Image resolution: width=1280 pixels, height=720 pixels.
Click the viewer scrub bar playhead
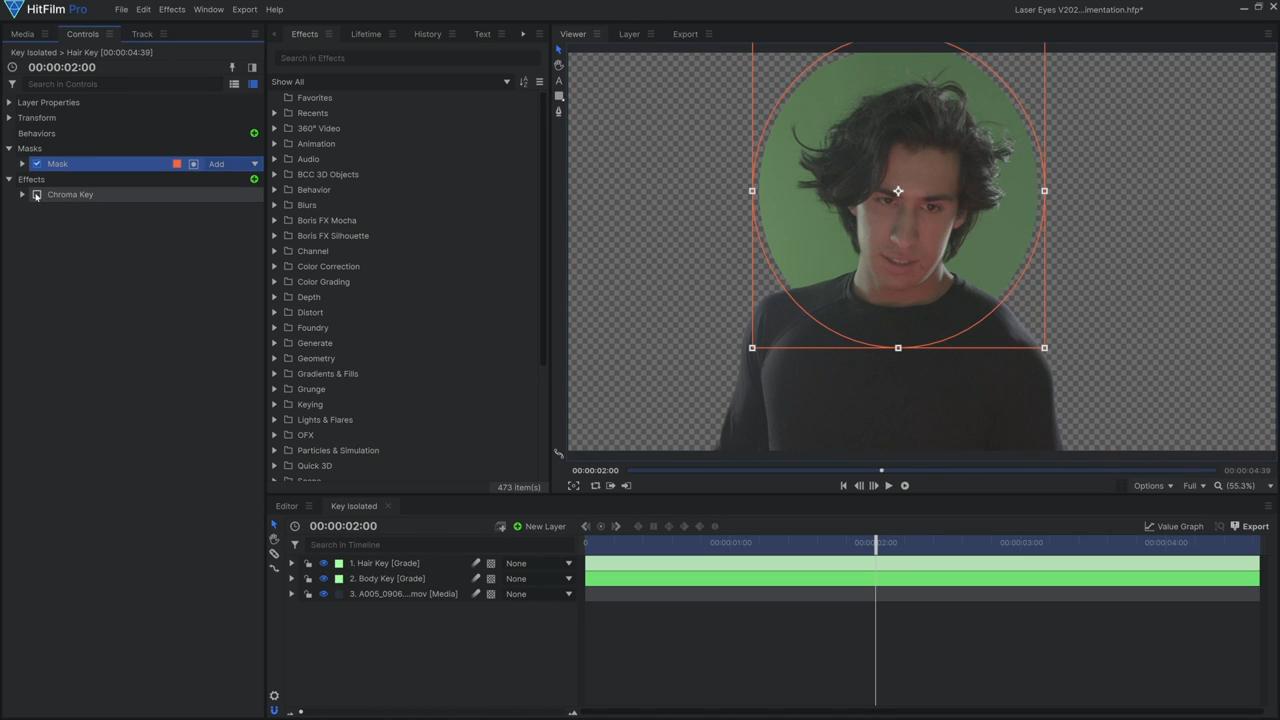pos(881,470)
